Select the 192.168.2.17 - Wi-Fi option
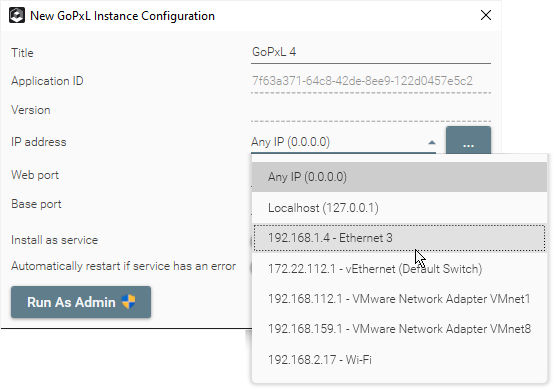The width and height of the screenshot is (555, 390). 399,360
